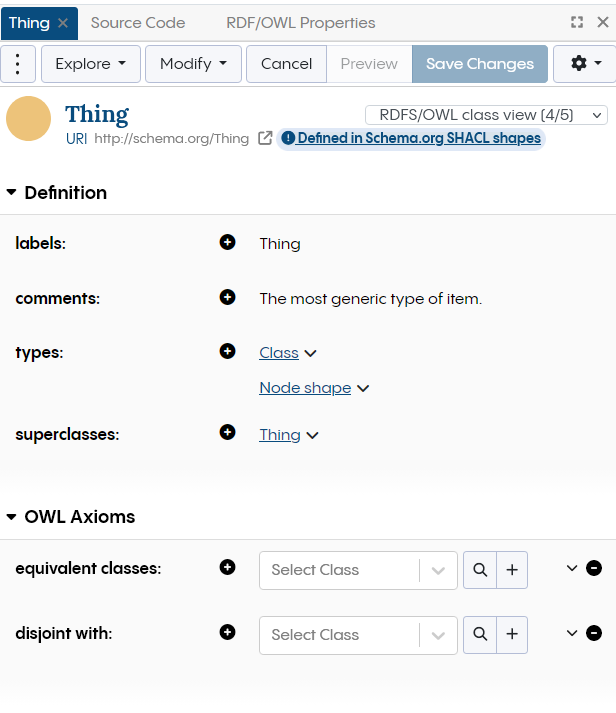Open the gear settings dropdown
616x713 pixels.
coord(586,64)
